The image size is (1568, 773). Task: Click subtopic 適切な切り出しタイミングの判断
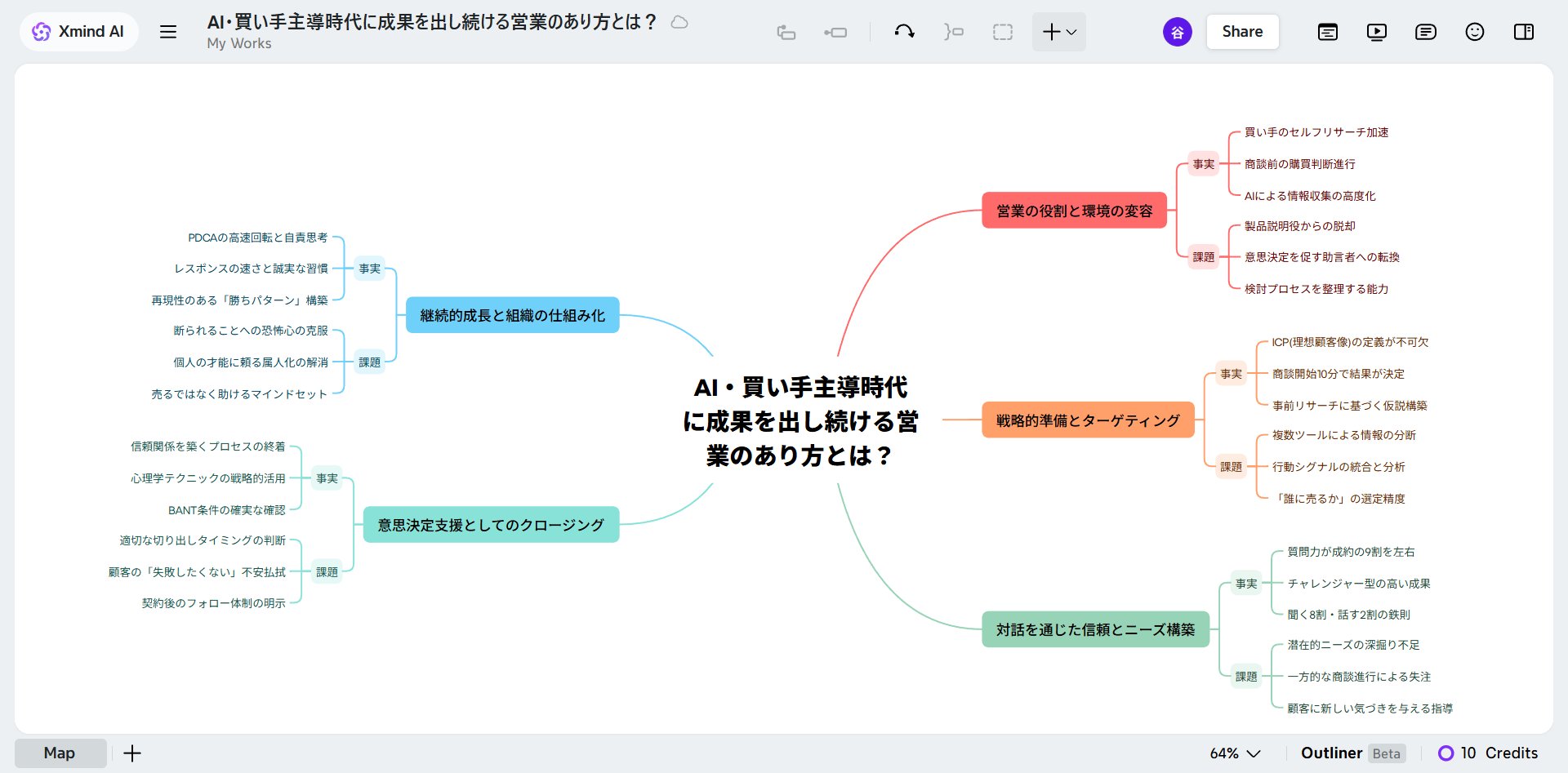(x=203, y=540)
